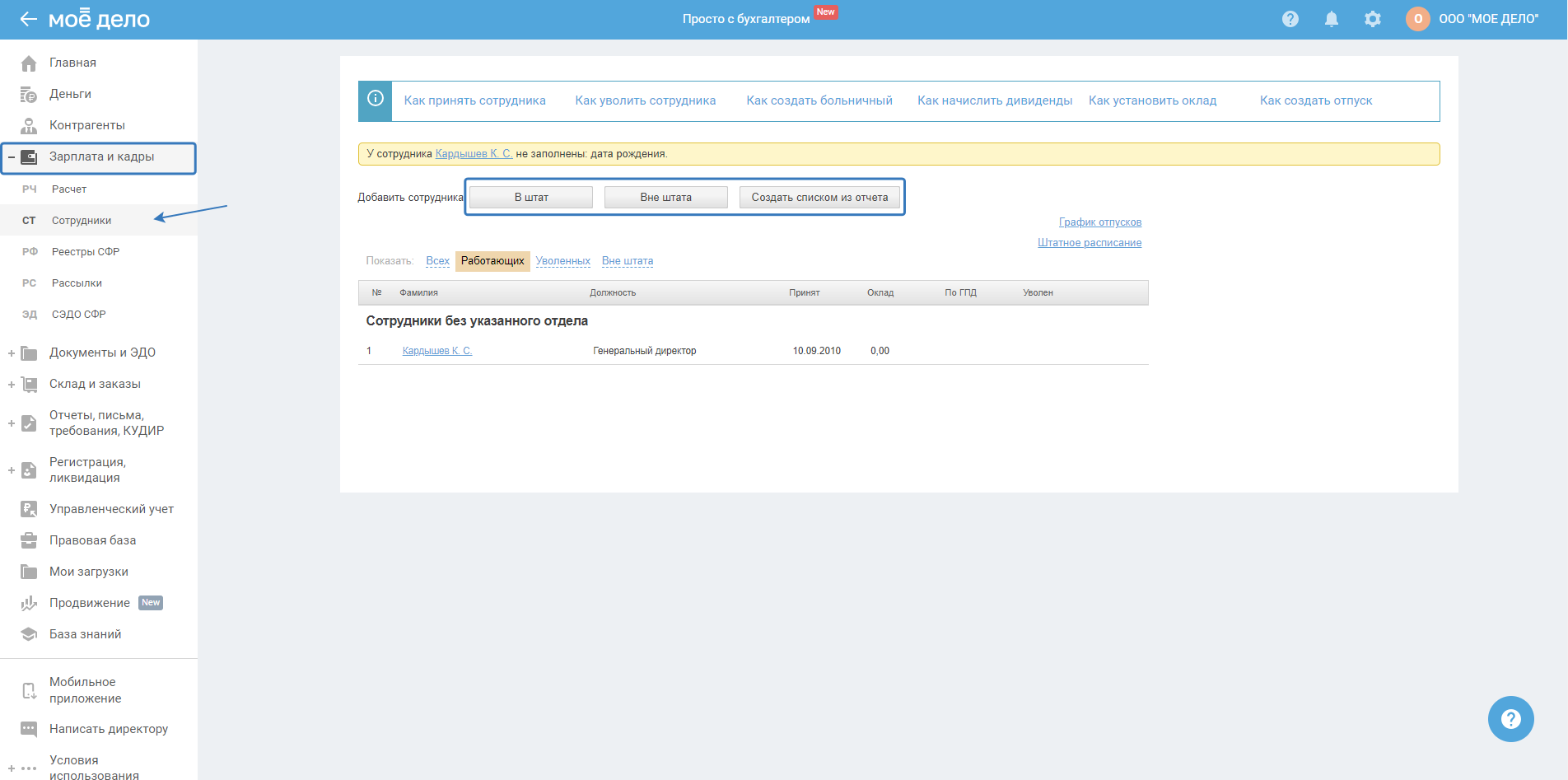1568x780 pixels.
Task: Open notifications bell icon
Action: point(1331,19)
